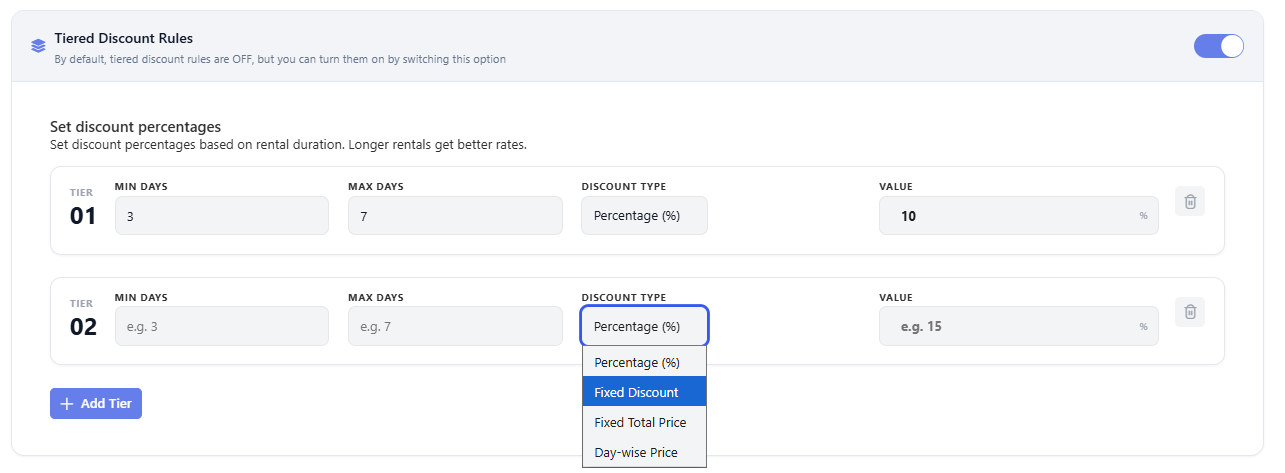
Task: Focus Tier 01 Max Days field
Action: point(455,216)
